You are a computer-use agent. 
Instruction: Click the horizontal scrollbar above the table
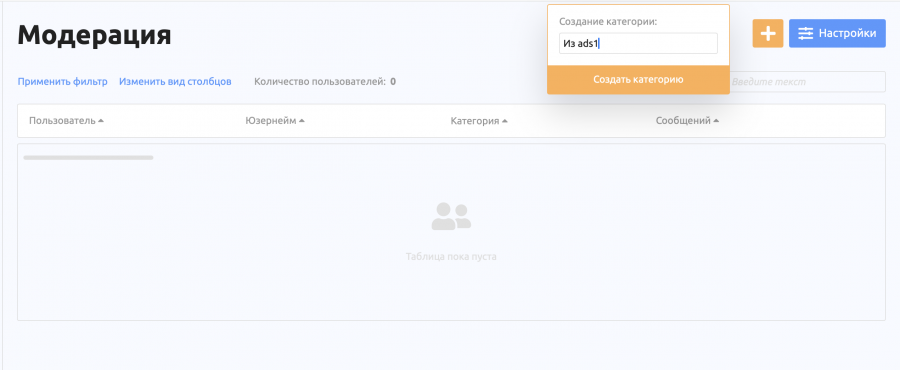(88, 157)
